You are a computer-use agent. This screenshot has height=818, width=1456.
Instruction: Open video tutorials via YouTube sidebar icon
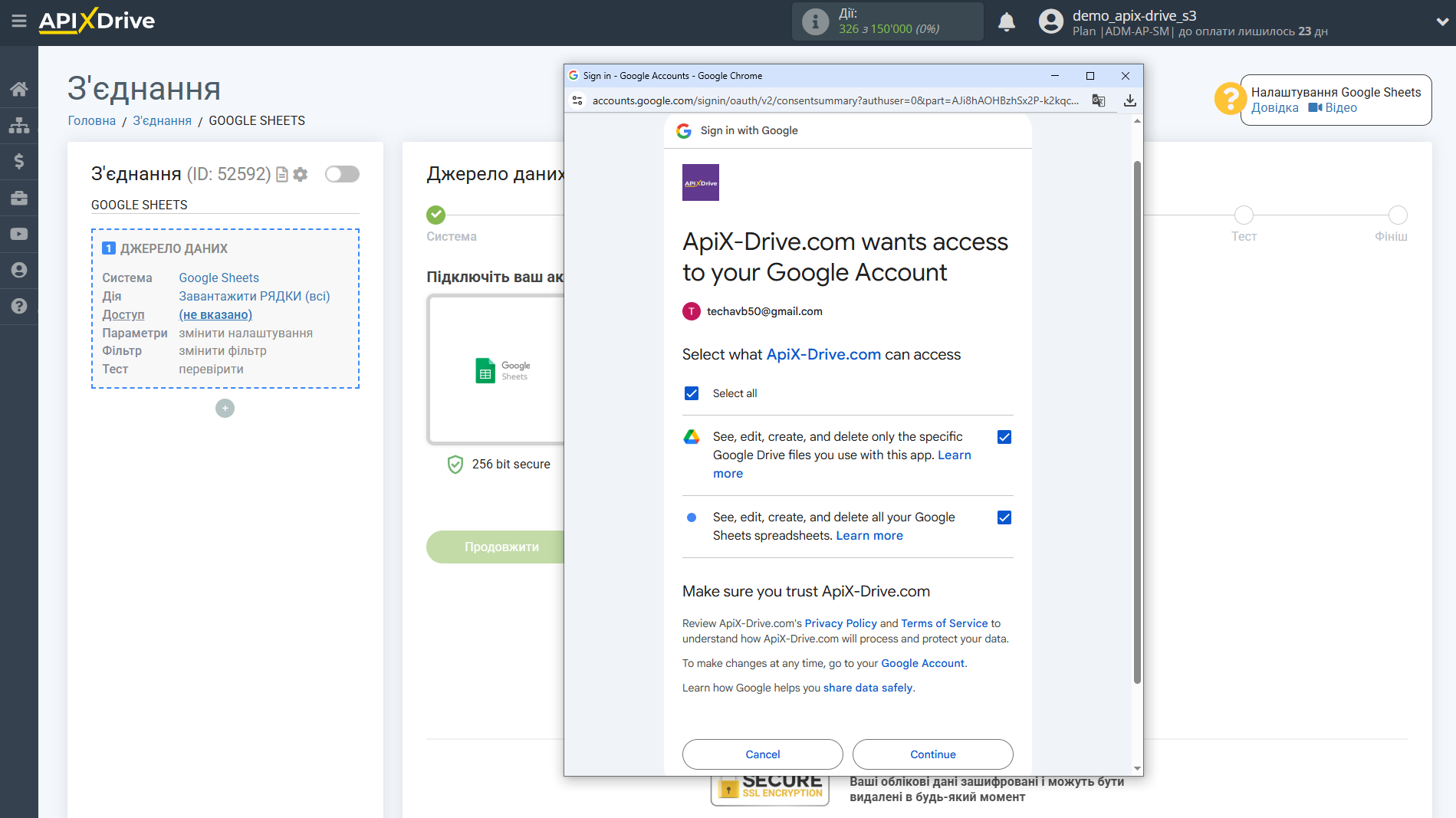tap(19, 233)
